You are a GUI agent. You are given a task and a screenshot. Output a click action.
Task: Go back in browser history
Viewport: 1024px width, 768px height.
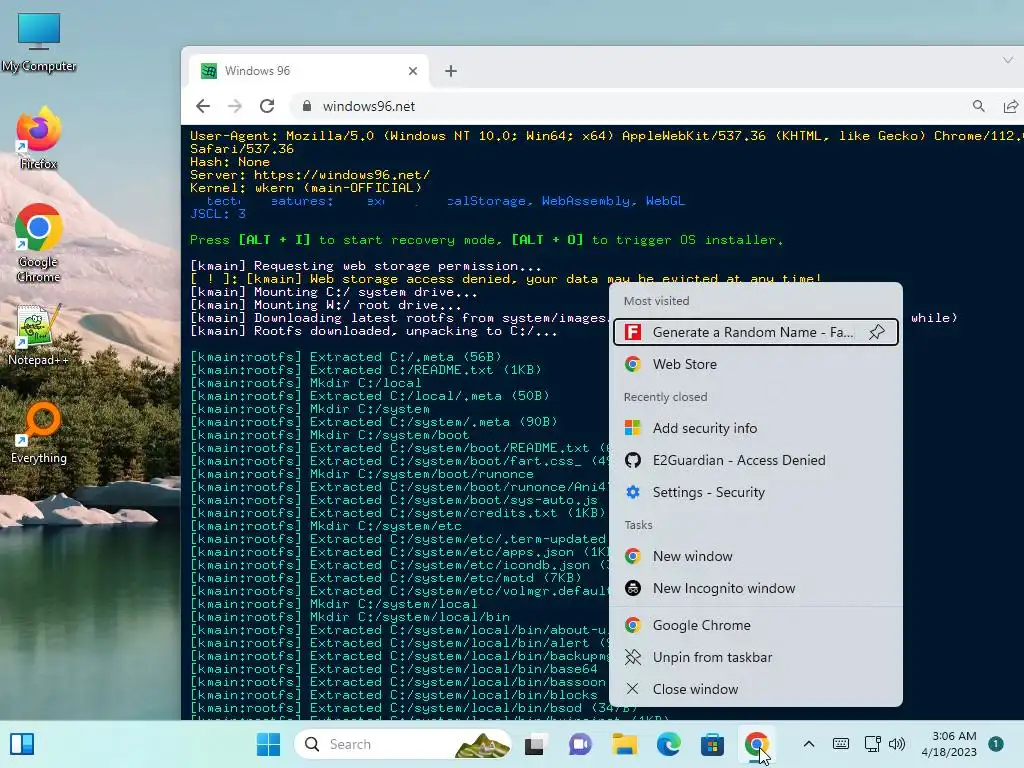[x=203, y=106]
